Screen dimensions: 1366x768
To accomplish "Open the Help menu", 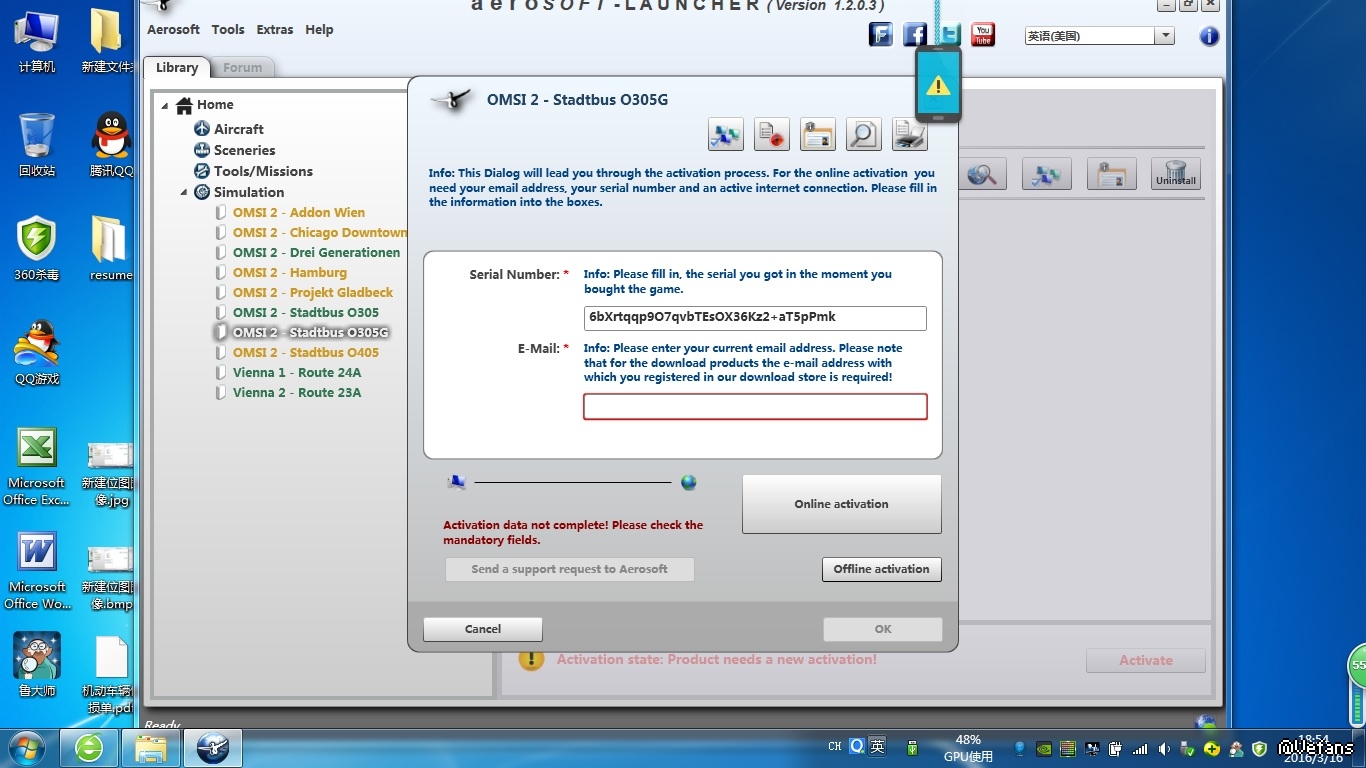I will [319, 29].
